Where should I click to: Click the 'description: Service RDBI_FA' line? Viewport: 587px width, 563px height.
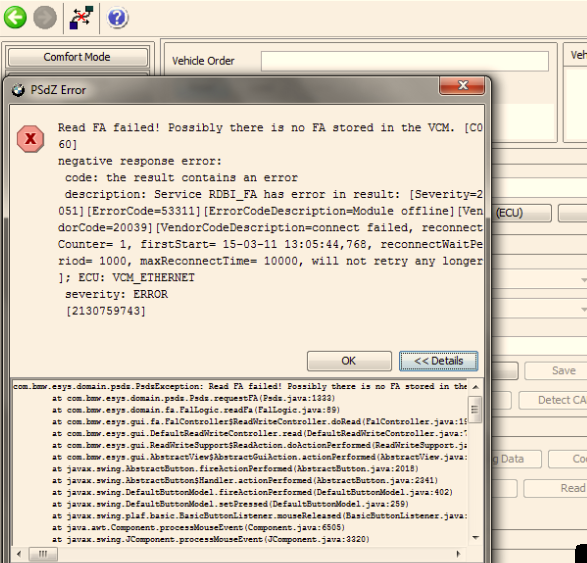[274, 195]
